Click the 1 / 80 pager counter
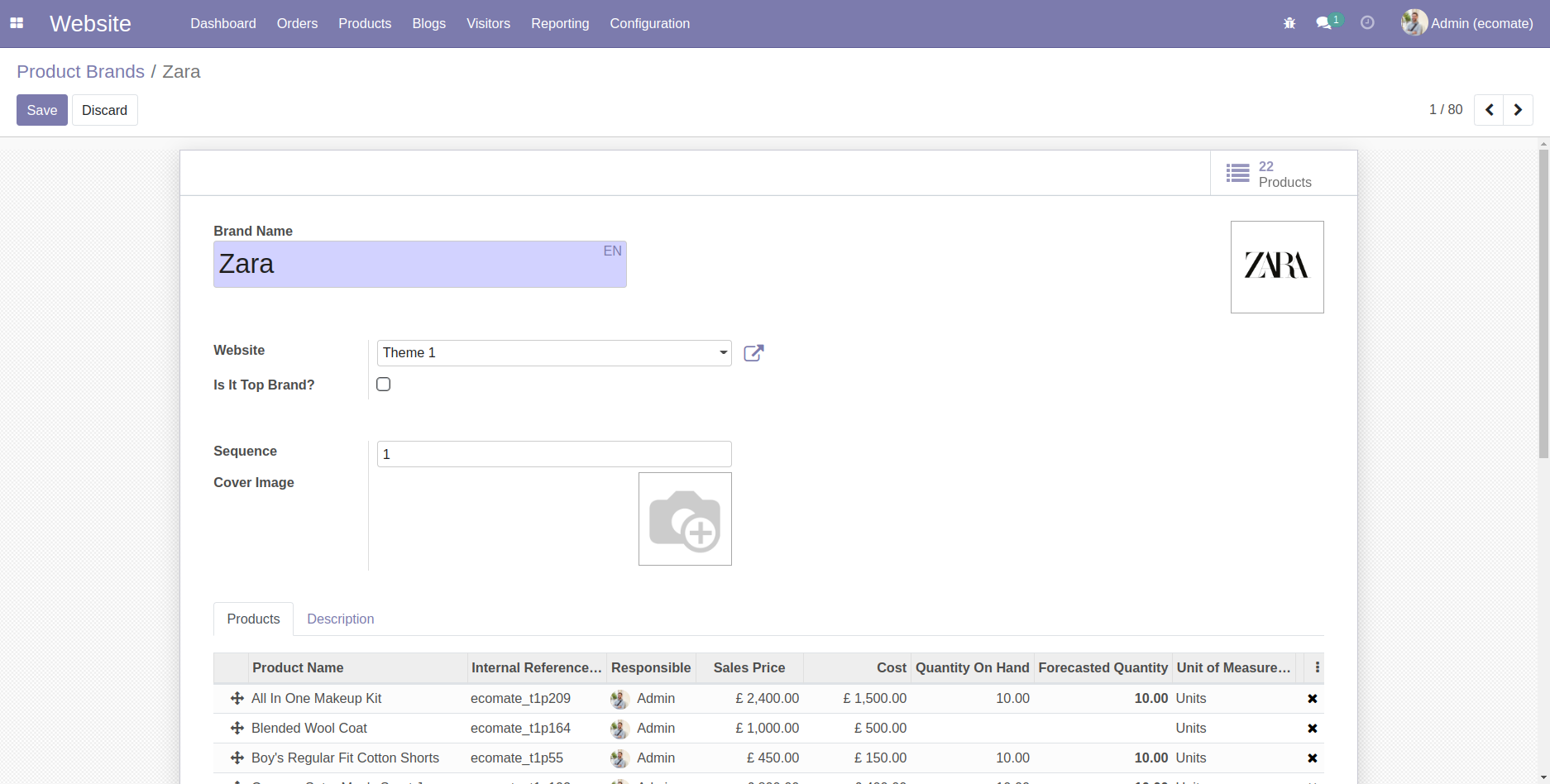This screenshot has width=1550, height=784. (x=1446, y=110)
